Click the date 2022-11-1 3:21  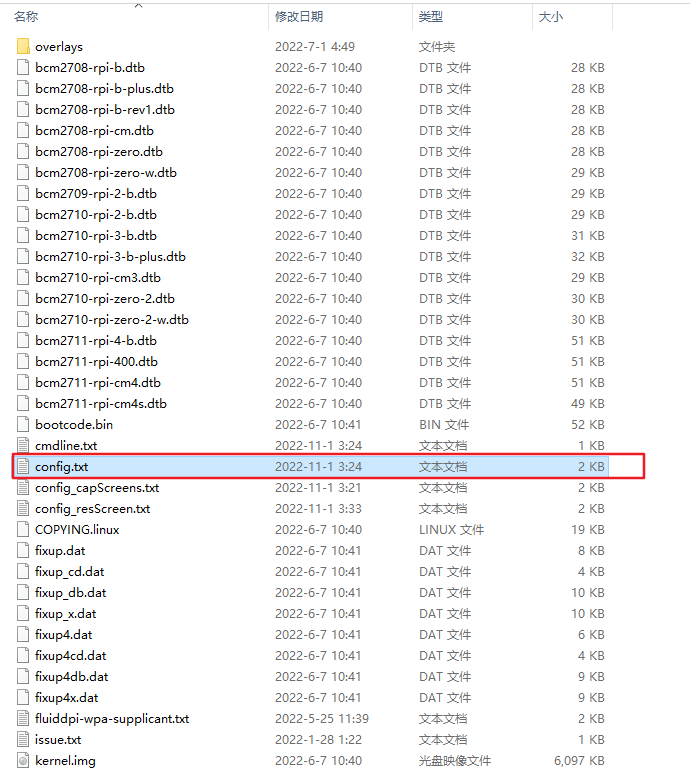coord(318,488)
